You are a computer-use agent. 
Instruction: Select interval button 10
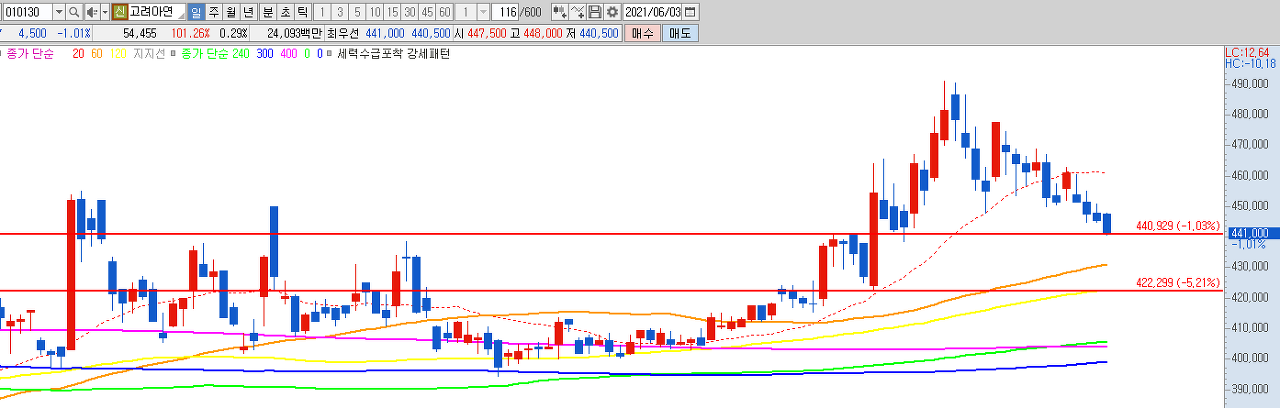(374, 12)
